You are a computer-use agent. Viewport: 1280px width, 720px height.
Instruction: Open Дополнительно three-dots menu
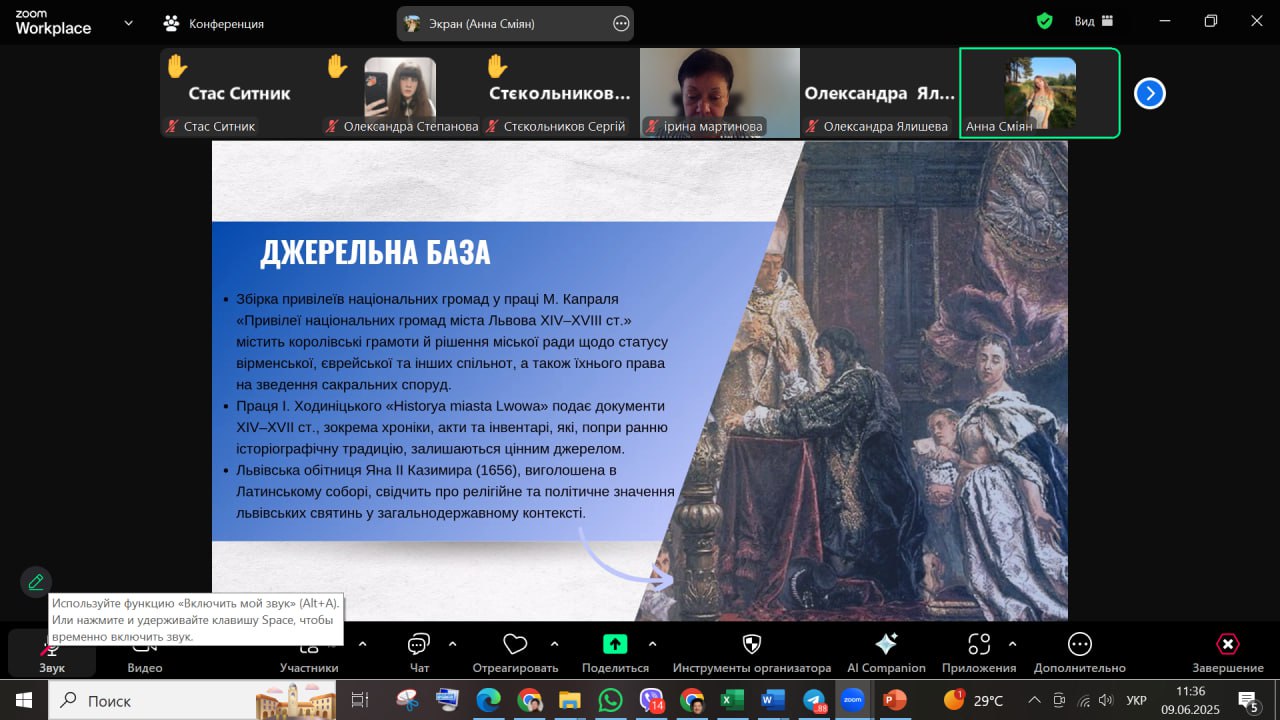pyautogui.click(x=1080, y=654)
